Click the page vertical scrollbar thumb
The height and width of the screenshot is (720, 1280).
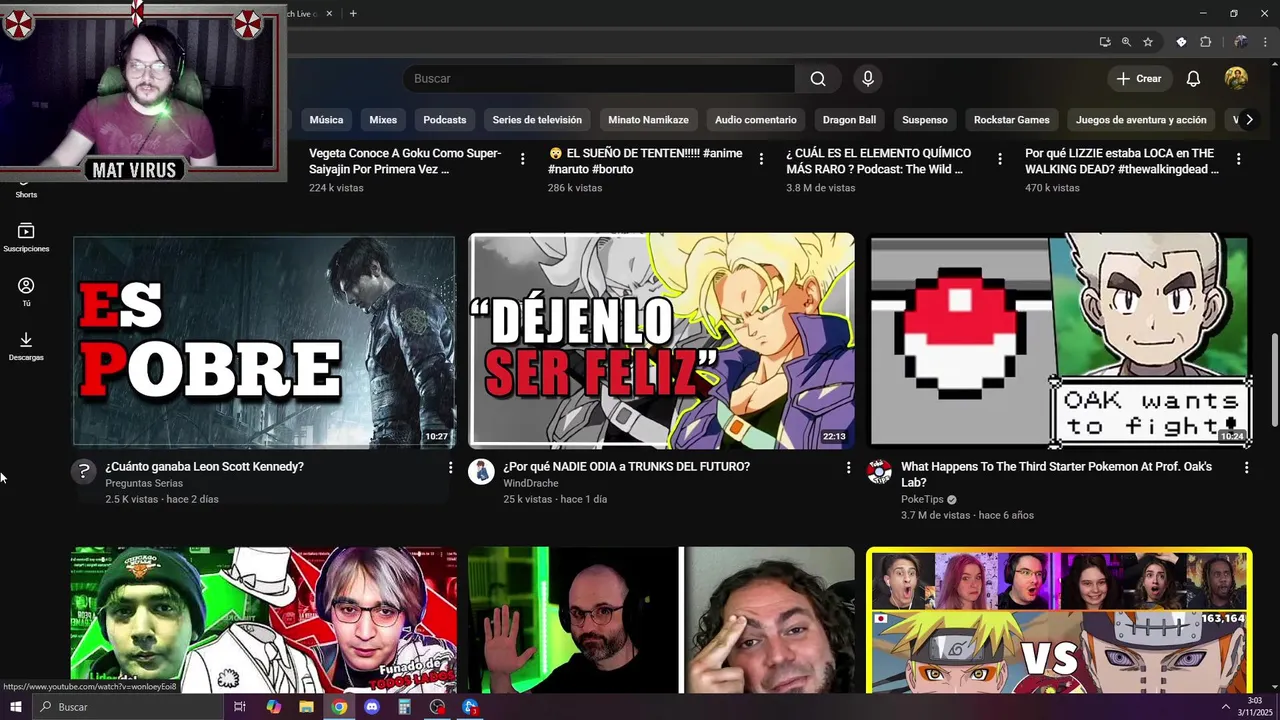tap(1275, 379)
